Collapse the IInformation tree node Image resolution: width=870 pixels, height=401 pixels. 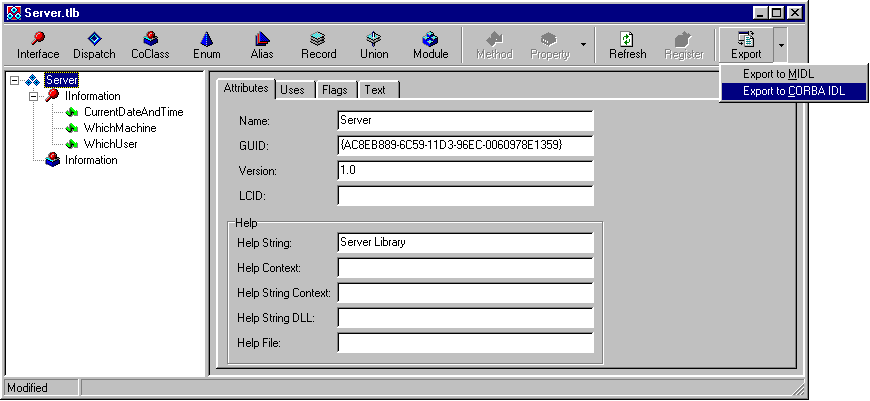click(x=32, y=96)
